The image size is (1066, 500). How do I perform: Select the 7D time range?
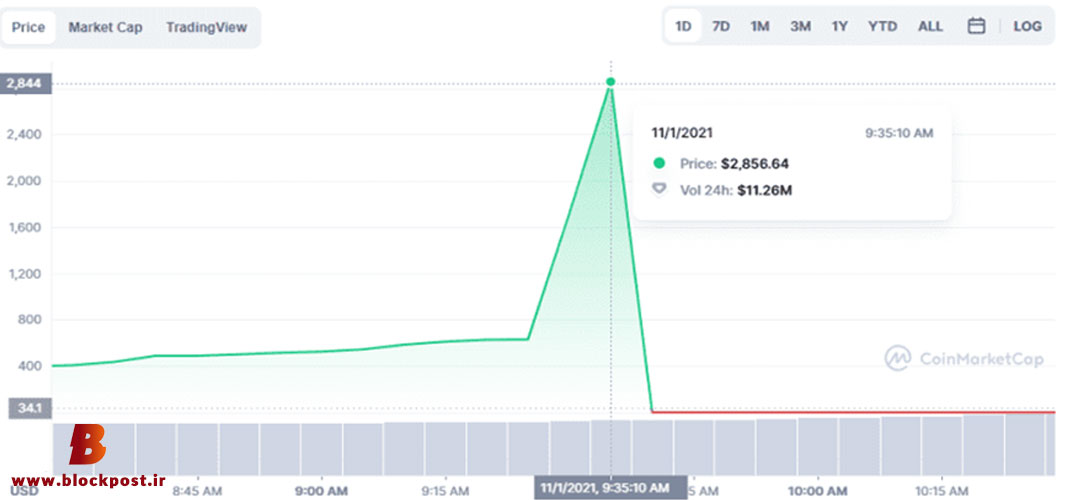pos(721,27)
